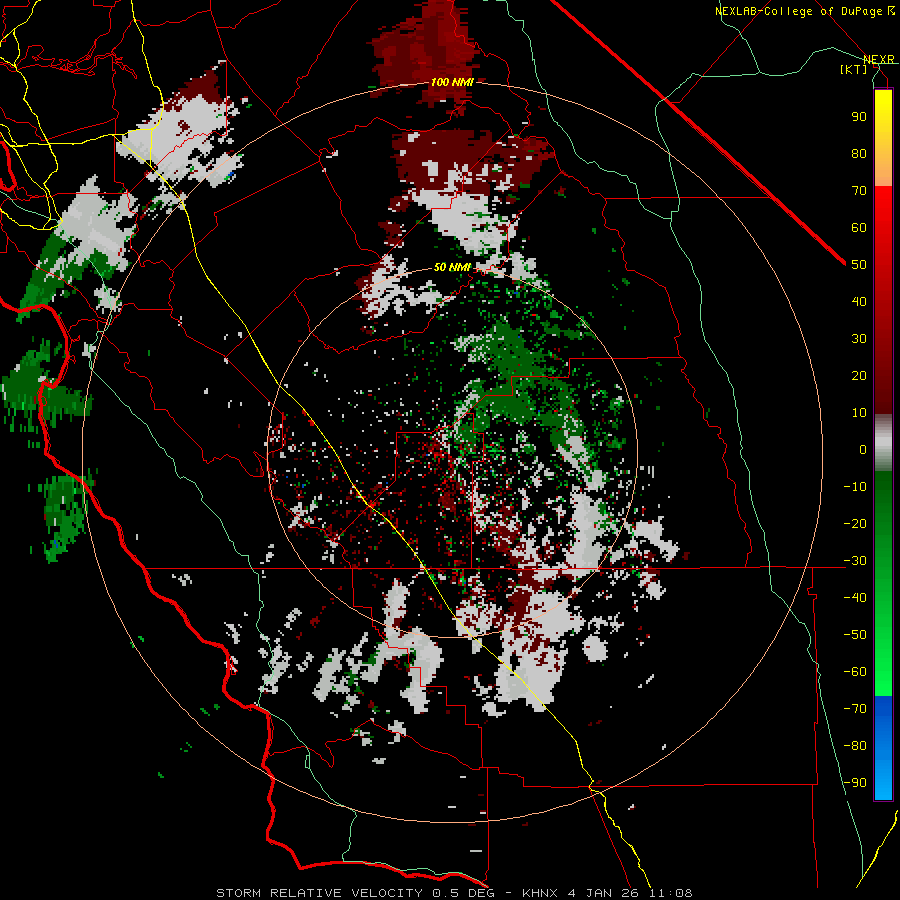Click the positive 90 knot scale label
The height and width of the screenshot is (900, 900).
pos(859,117)
